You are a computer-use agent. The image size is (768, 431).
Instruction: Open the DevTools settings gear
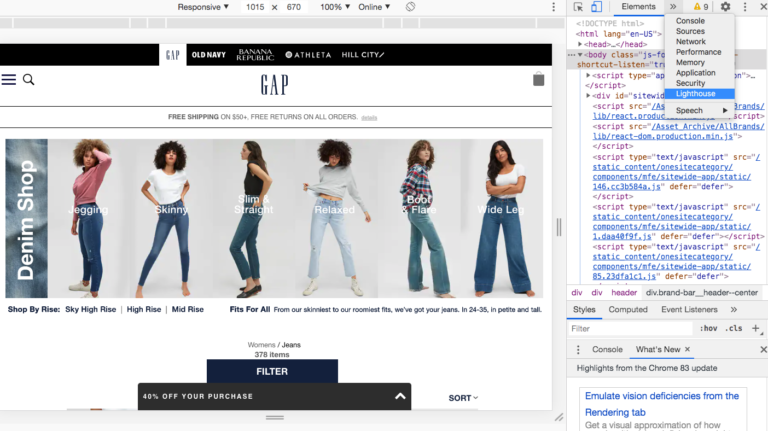tap(725, 7)
